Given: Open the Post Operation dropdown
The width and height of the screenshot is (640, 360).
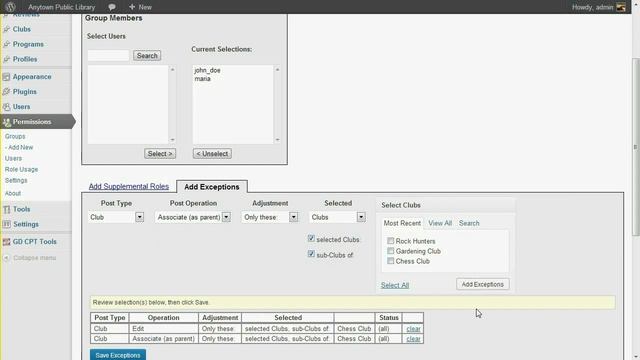Looking at the screenshot, I should point(193,217).
